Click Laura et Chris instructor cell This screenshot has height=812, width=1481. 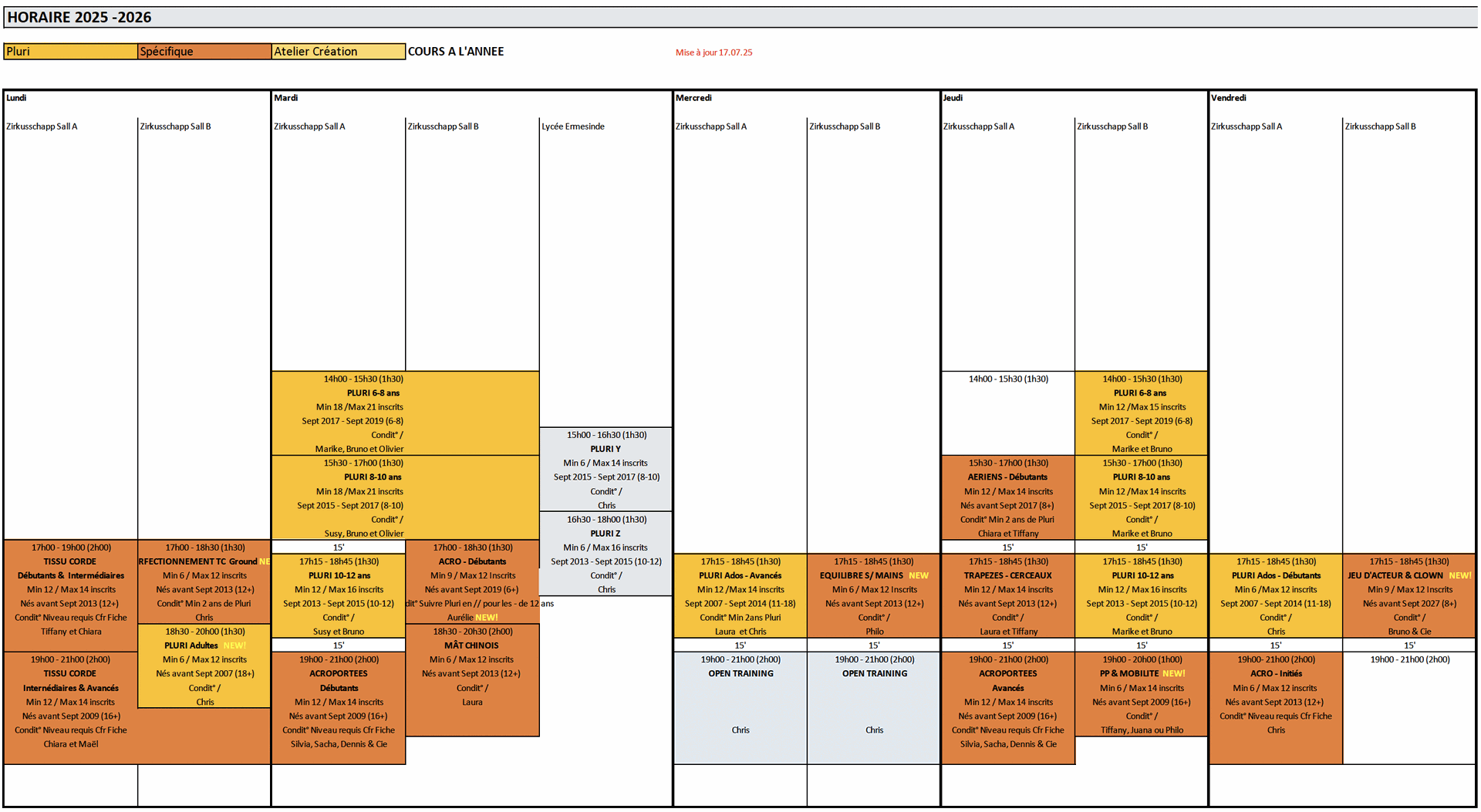click(740, 632)
